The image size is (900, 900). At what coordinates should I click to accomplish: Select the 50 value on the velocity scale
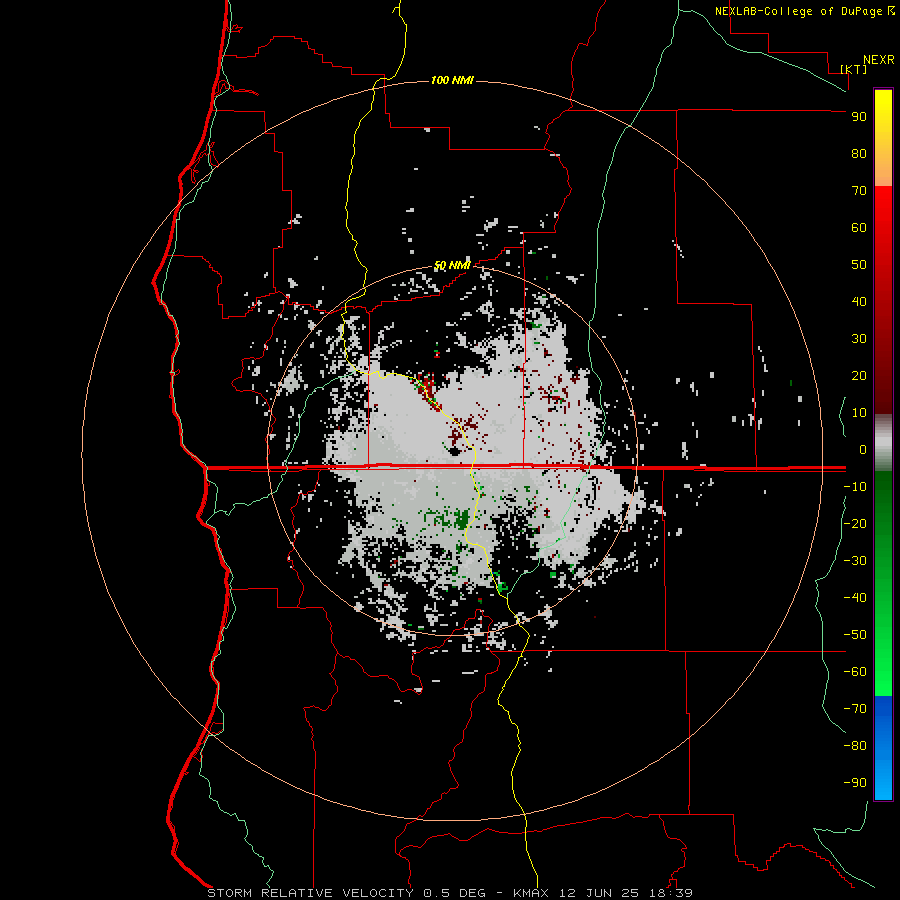859,265
